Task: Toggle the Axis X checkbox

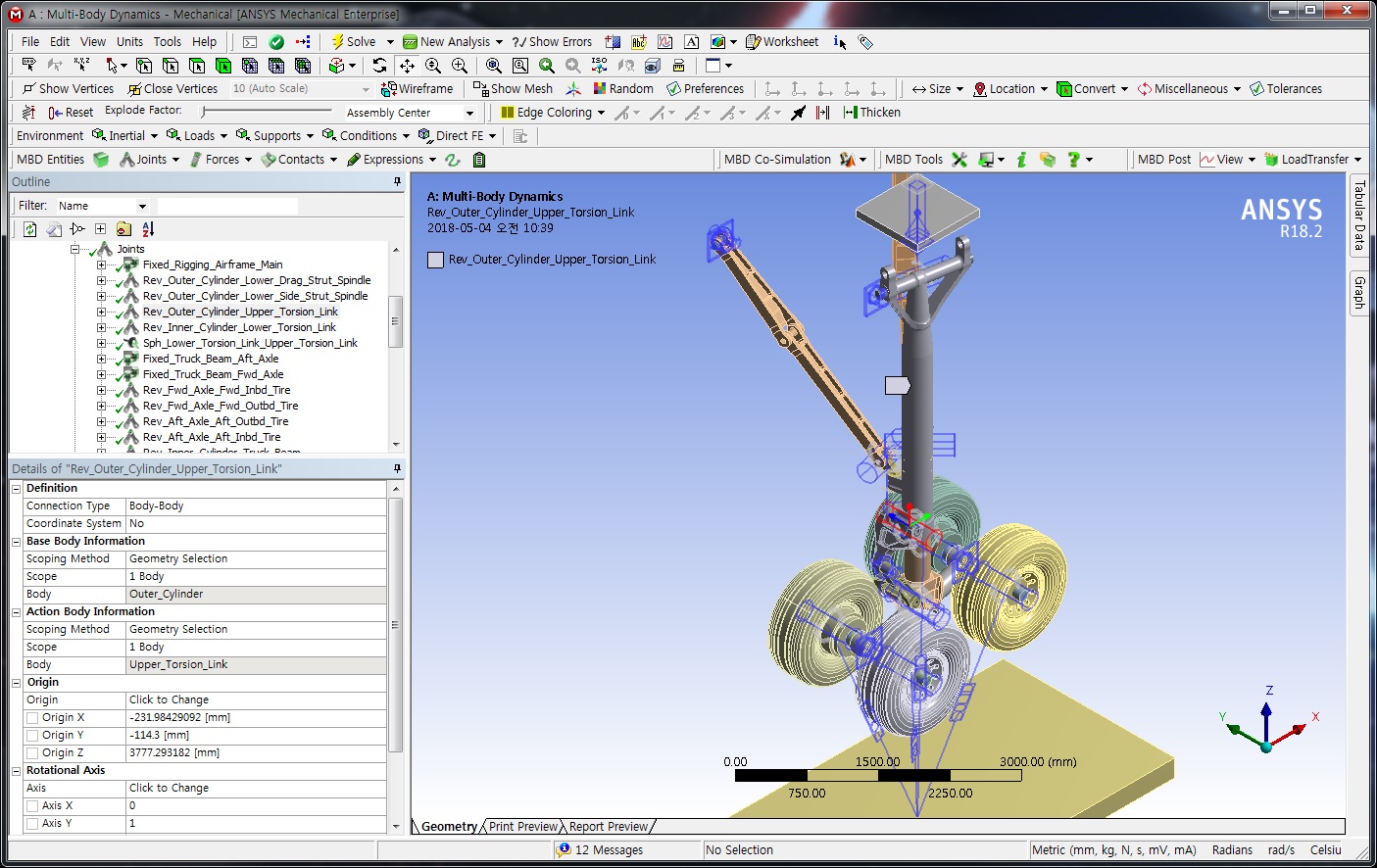Action: click(x=32, y=806)
